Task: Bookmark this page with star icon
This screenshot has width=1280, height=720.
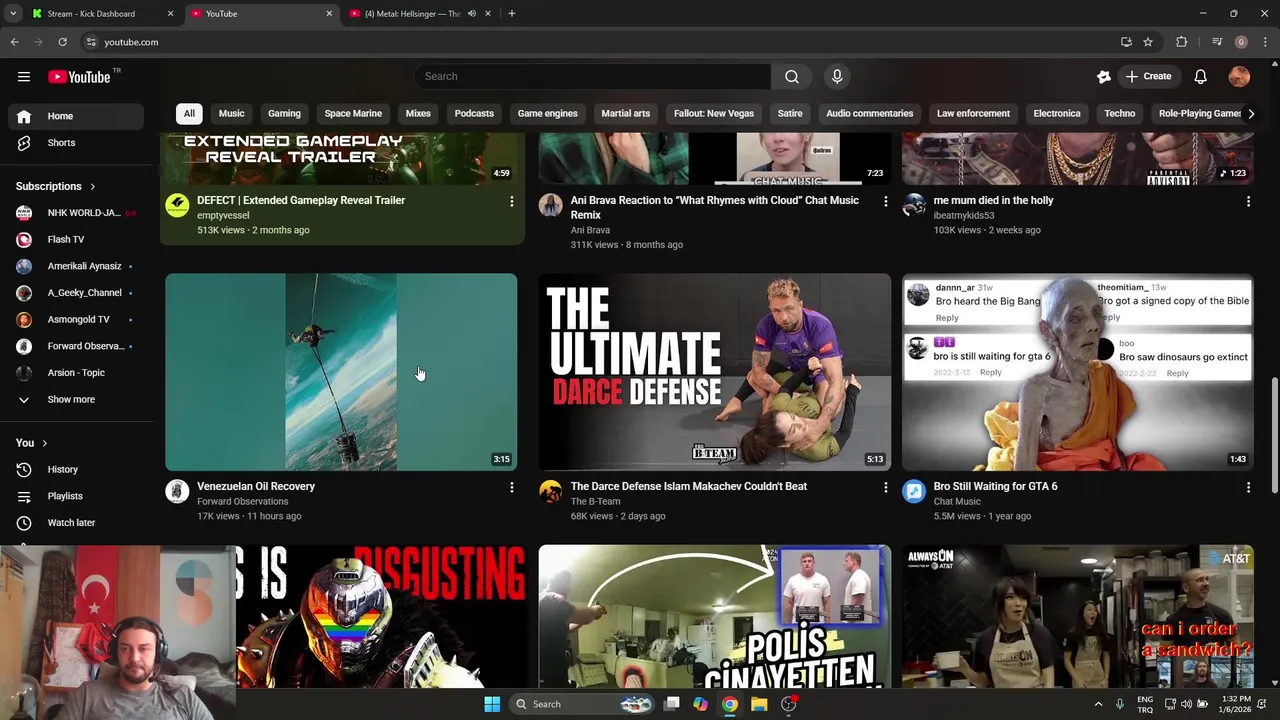Action: coord(1148,42)
